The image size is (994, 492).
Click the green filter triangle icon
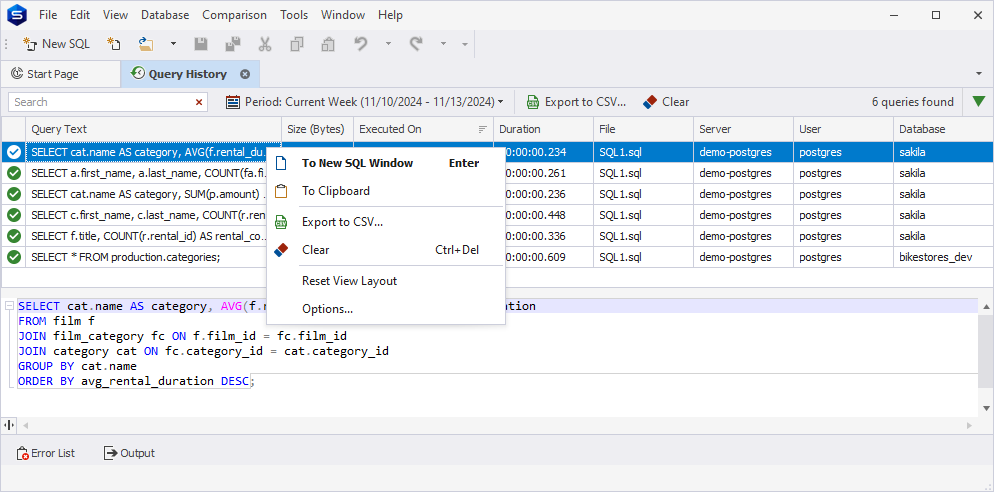point(979,101)
